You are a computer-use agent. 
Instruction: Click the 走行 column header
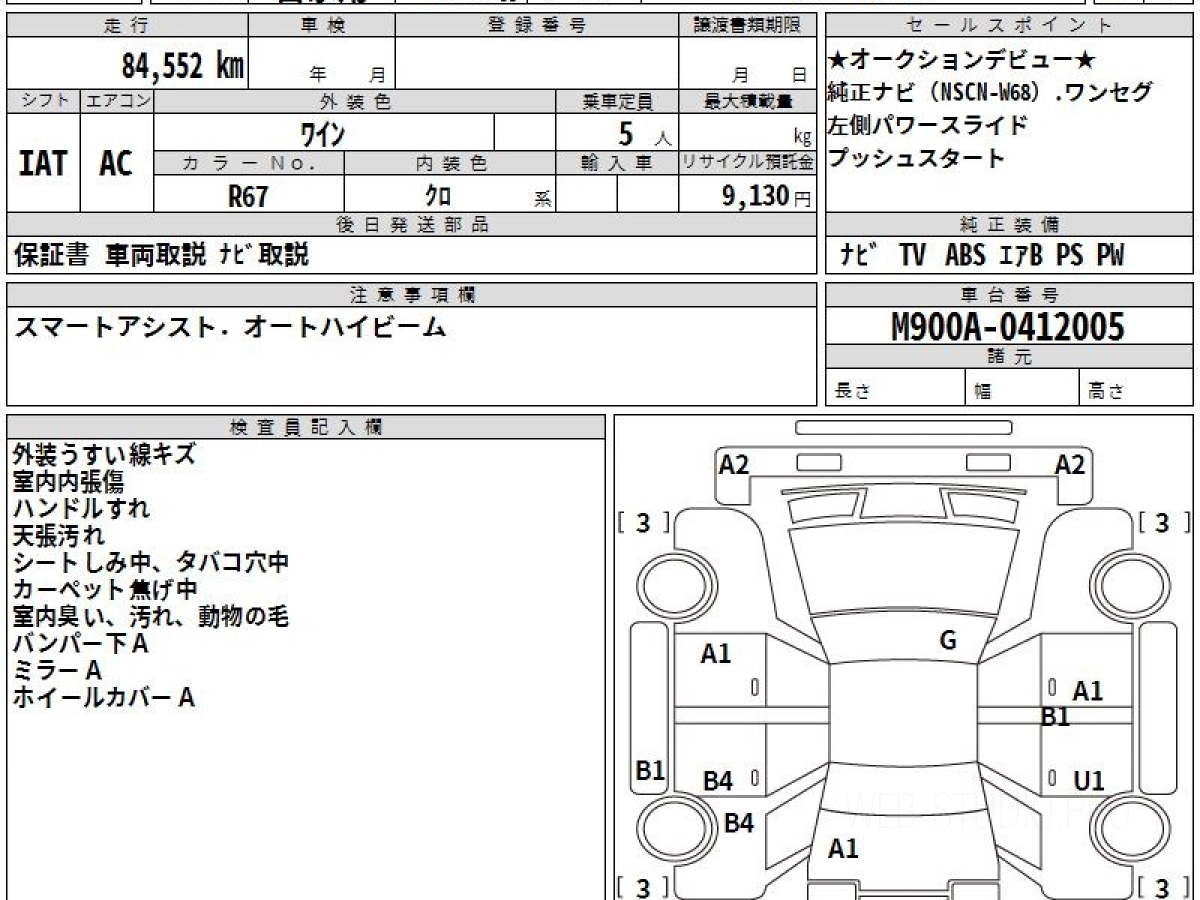tap(126, 26)
